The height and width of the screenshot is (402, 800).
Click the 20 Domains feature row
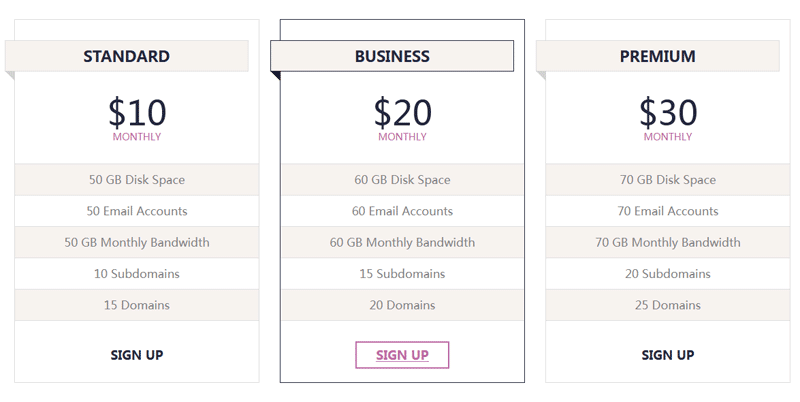coord(402,305)
